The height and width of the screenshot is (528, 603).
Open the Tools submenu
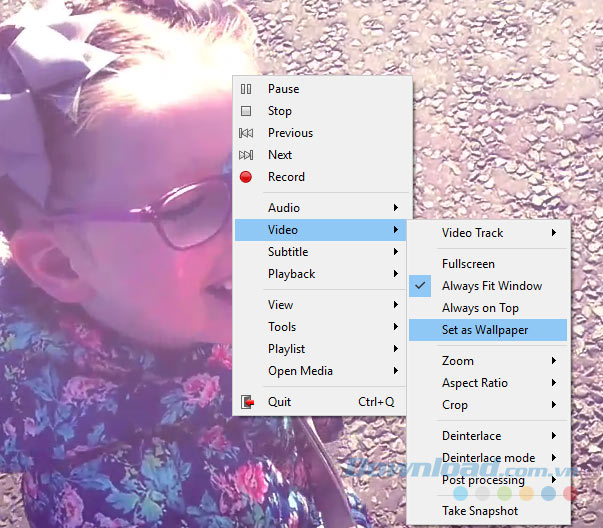pyautogui.click(x=321, y=327)
